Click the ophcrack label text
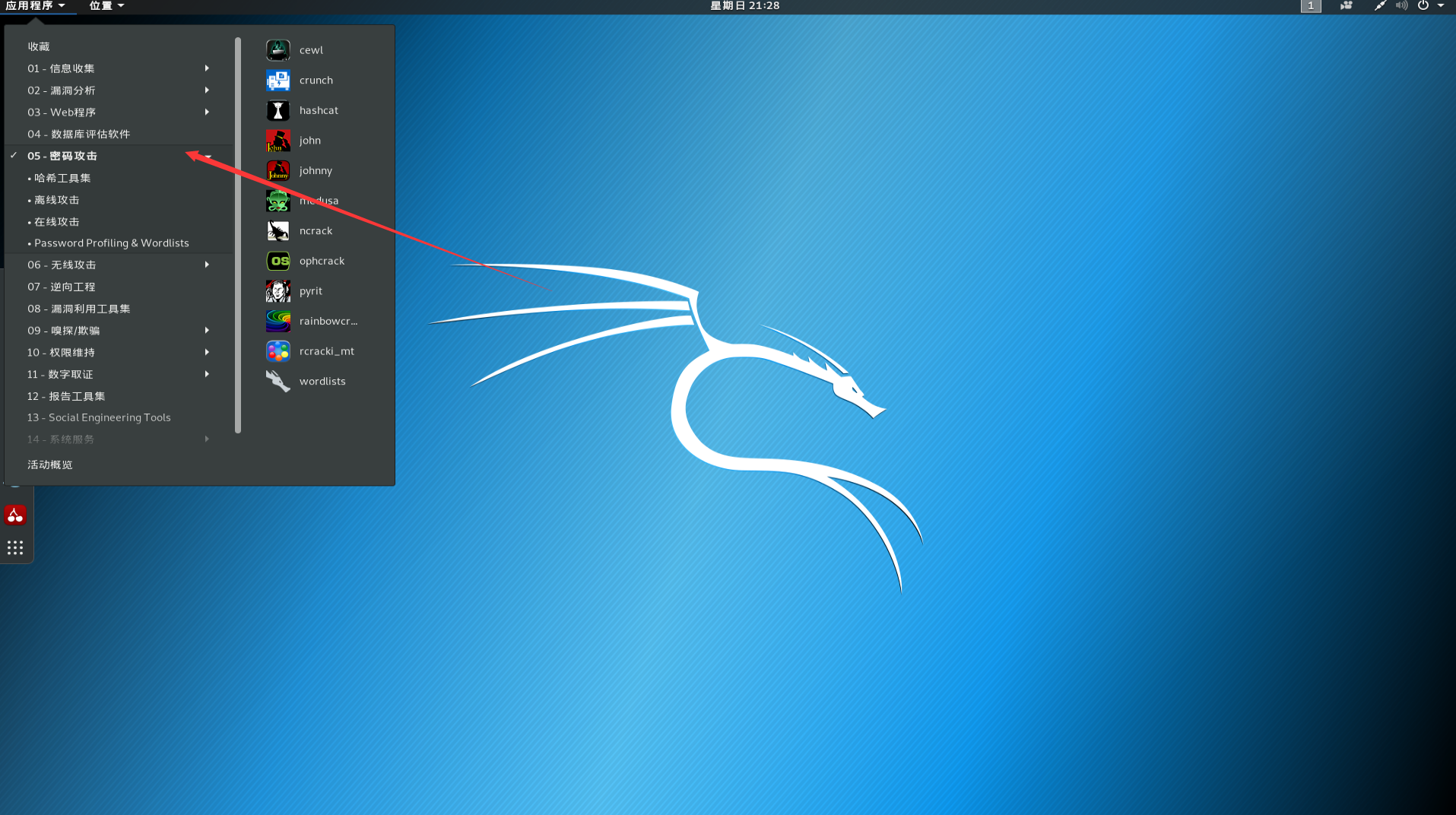This screenshot has height=815, width=1456. coord(322,261)
